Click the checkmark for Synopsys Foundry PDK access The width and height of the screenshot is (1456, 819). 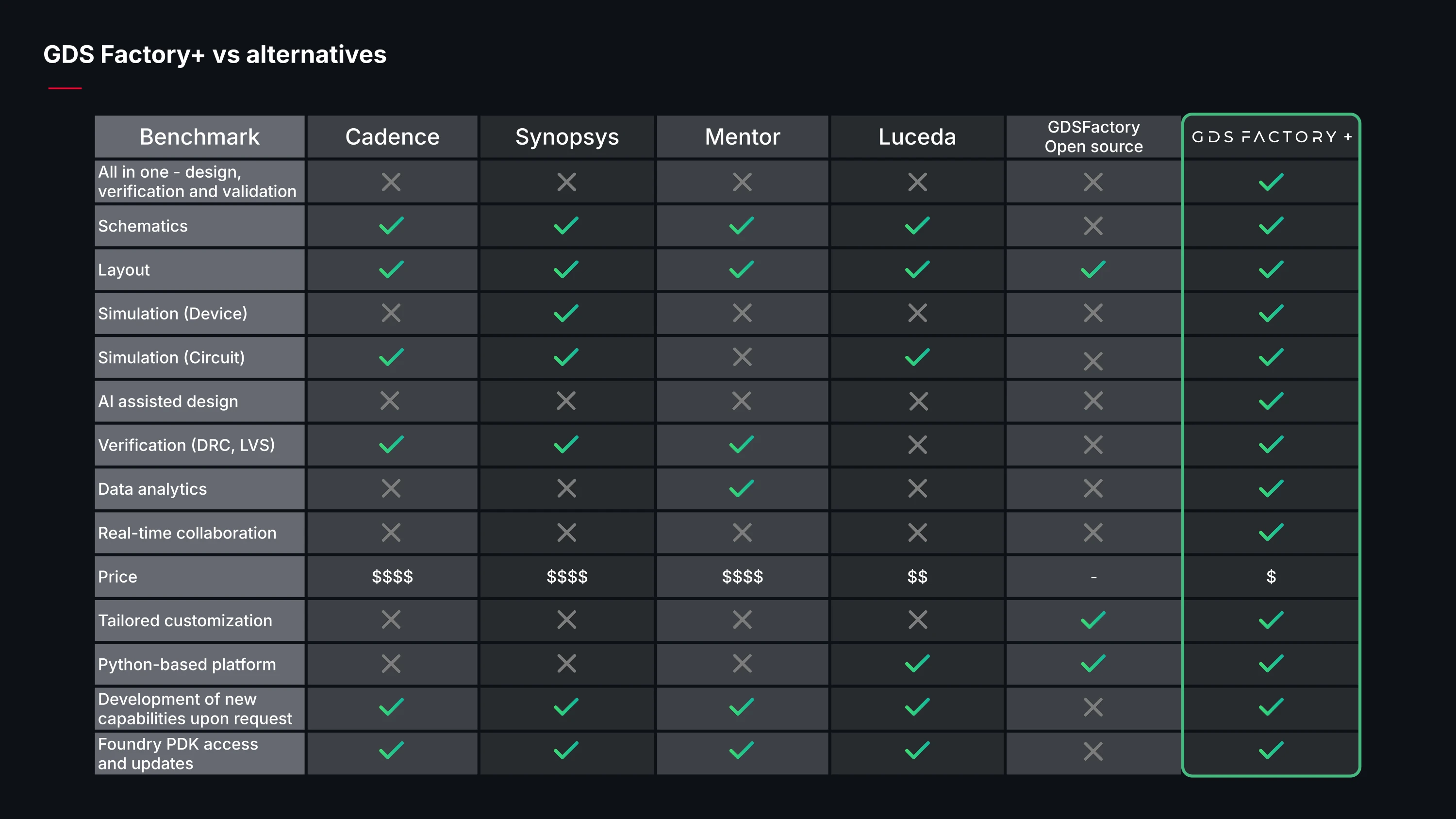[x=566, y=750]
